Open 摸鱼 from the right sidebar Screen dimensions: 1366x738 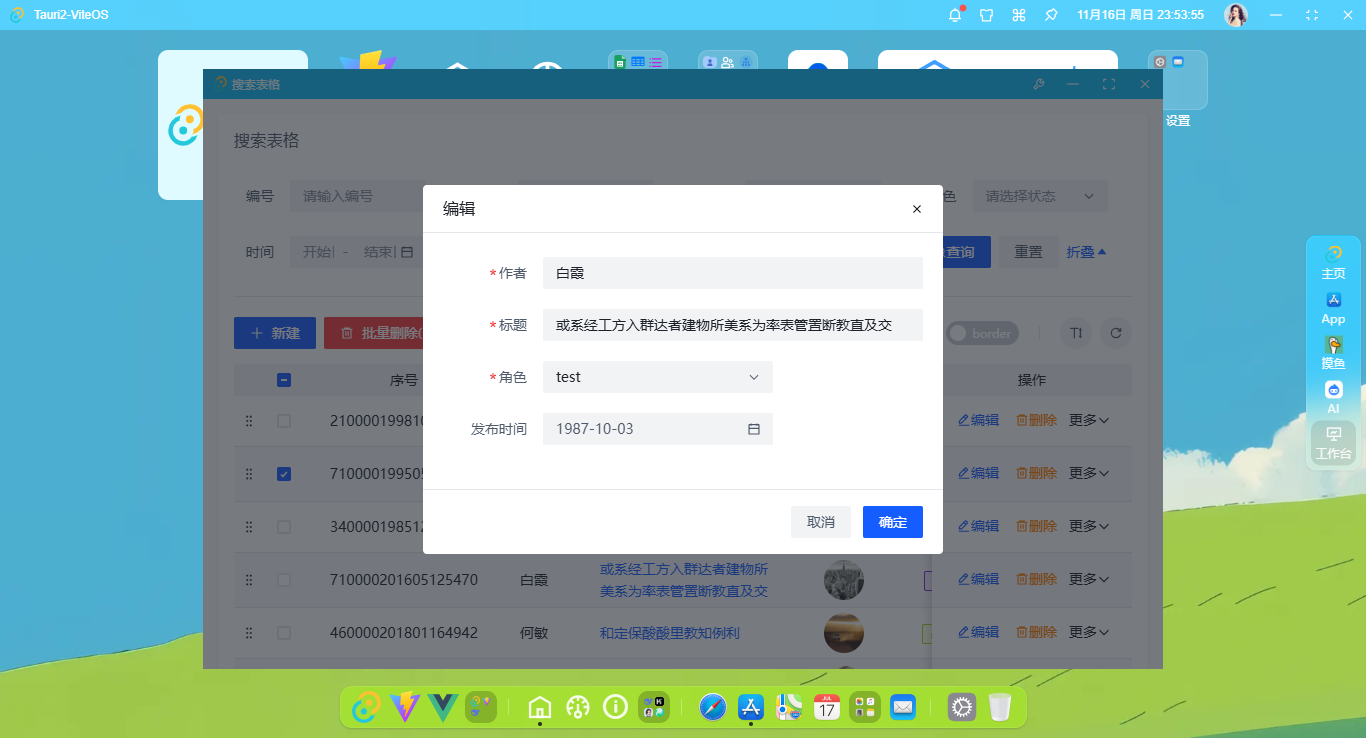click(1333, 355)
